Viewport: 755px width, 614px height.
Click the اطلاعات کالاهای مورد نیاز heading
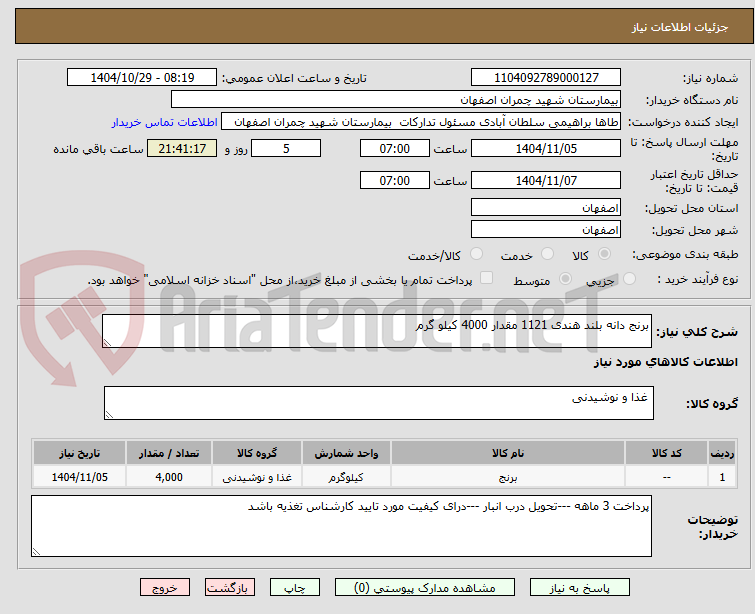click(665, 362)
